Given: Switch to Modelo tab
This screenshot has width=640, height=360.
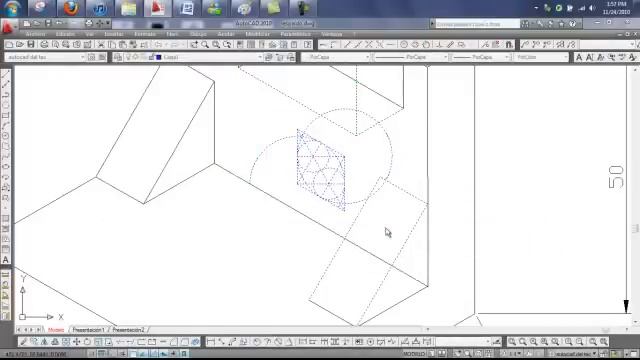Looking at the screenshot, I should pos(56,330).
